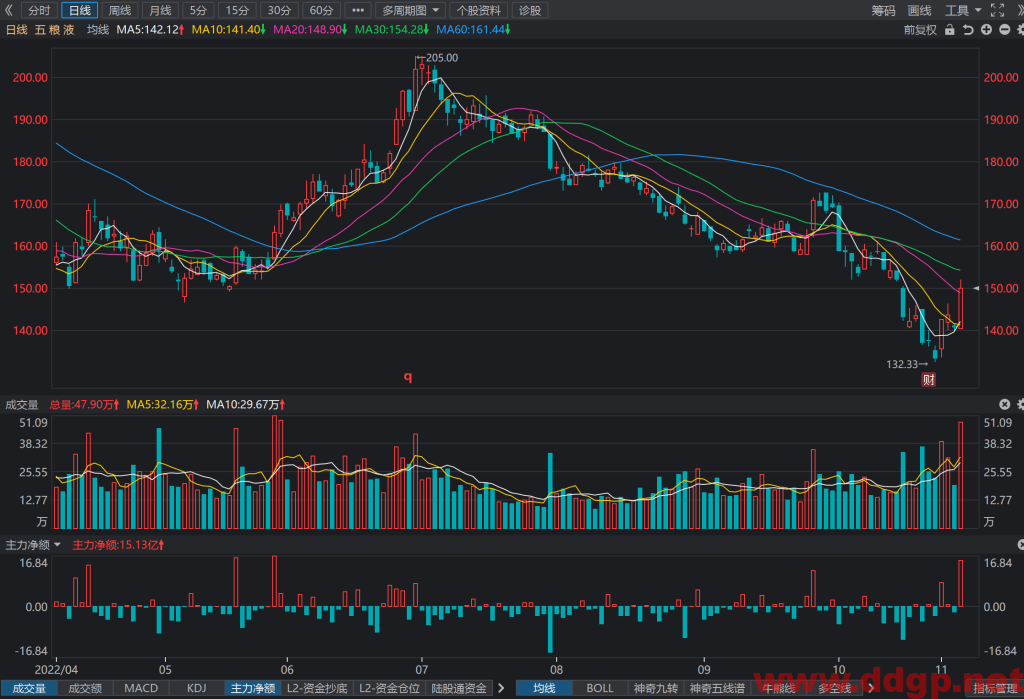Open chart settings gear icon
The width and height of the screenshot is (1024, 699).
coord(1020,29)
